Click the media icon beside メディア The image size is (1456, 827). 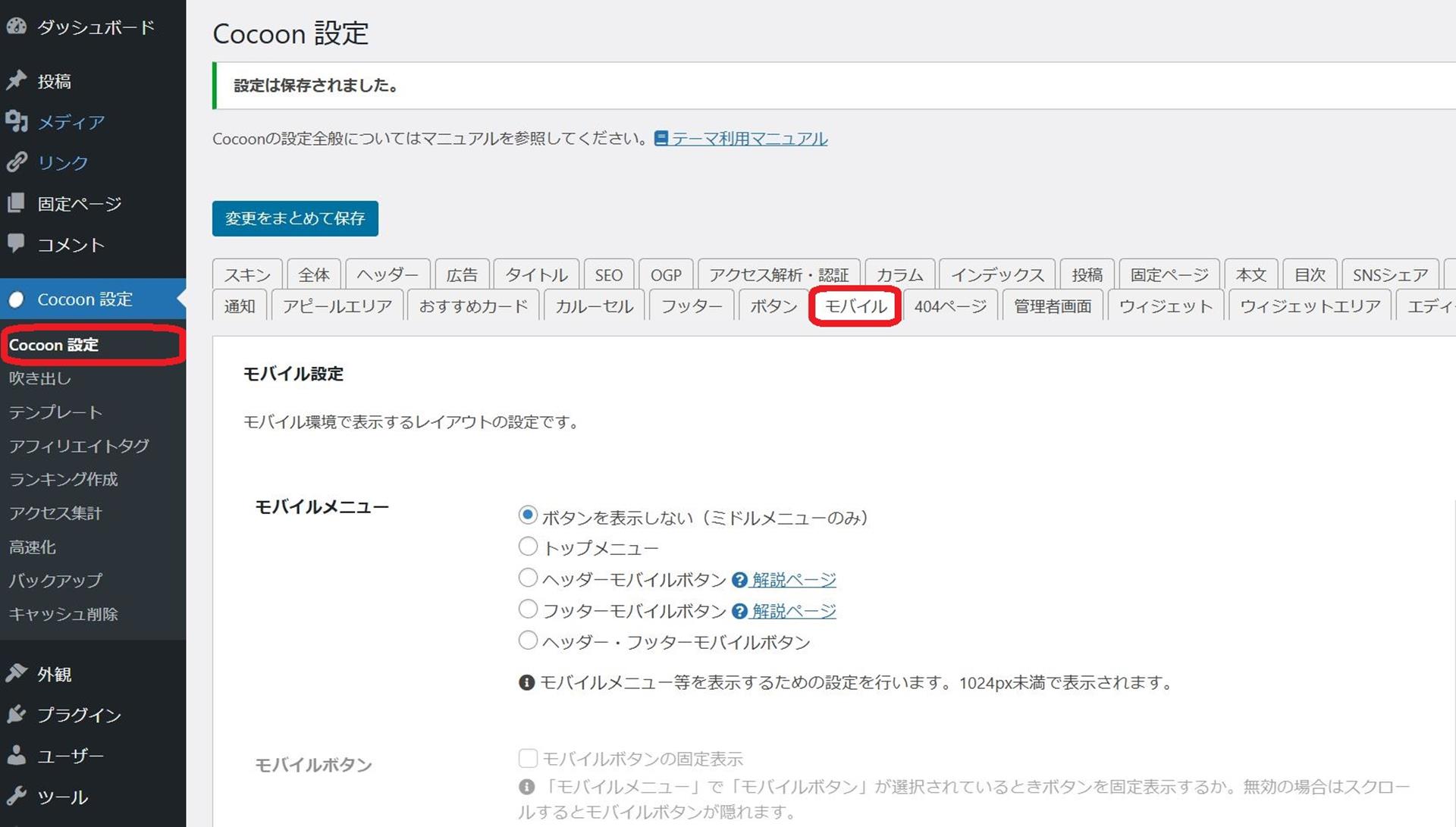(17, 121)
